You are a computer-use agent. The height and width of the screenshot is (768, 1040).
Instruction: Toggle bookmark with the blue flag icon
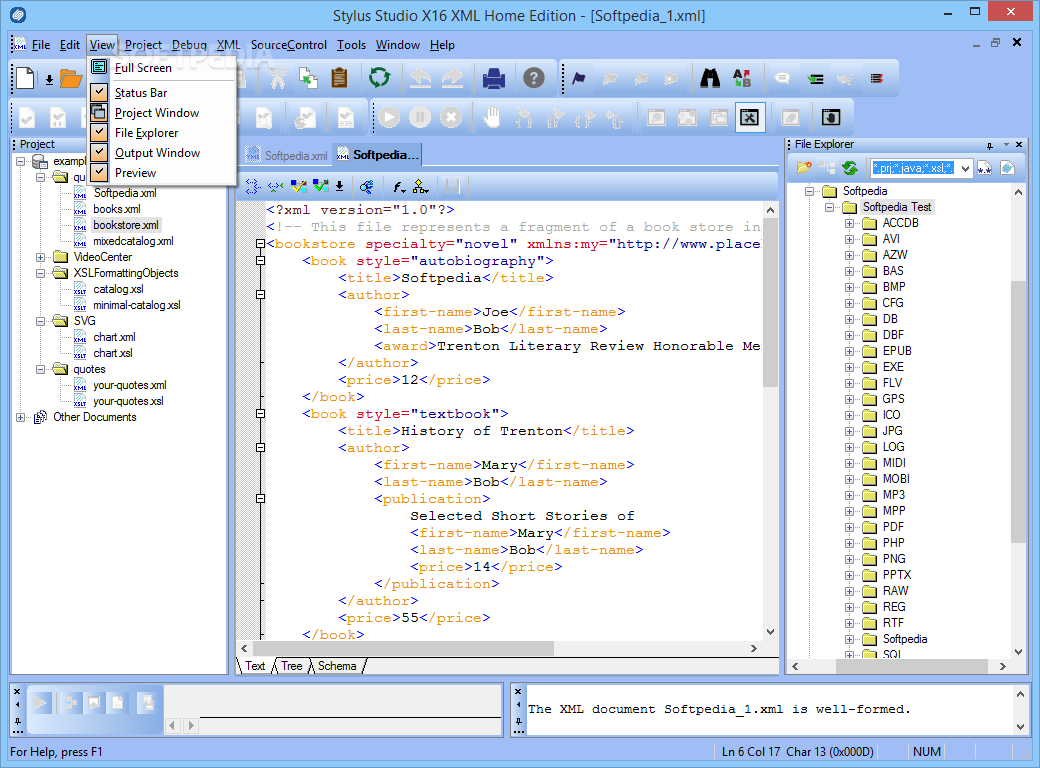[579, 78]
